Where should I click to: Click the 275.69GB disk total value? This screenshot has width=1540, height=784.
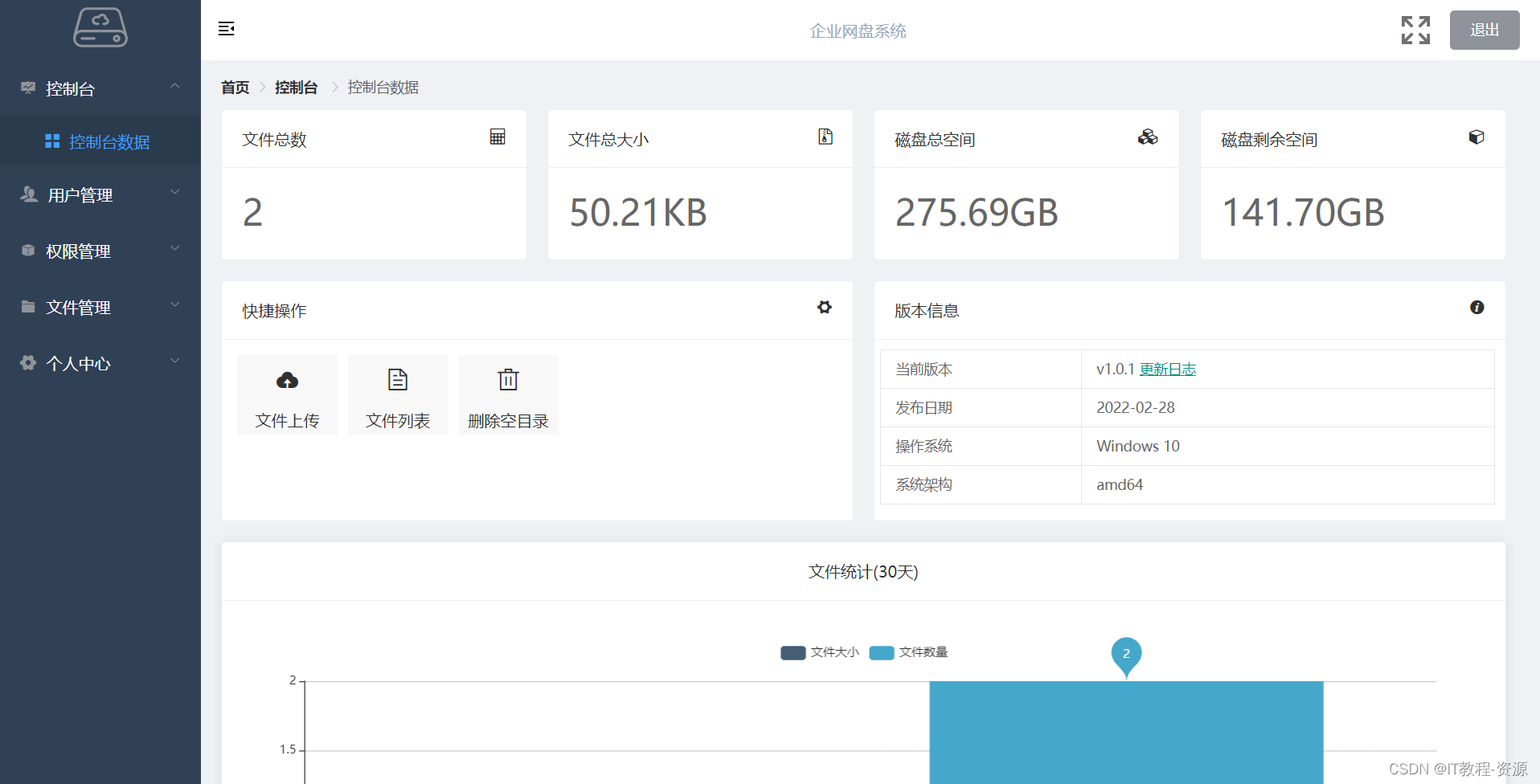tap(977, 213)
